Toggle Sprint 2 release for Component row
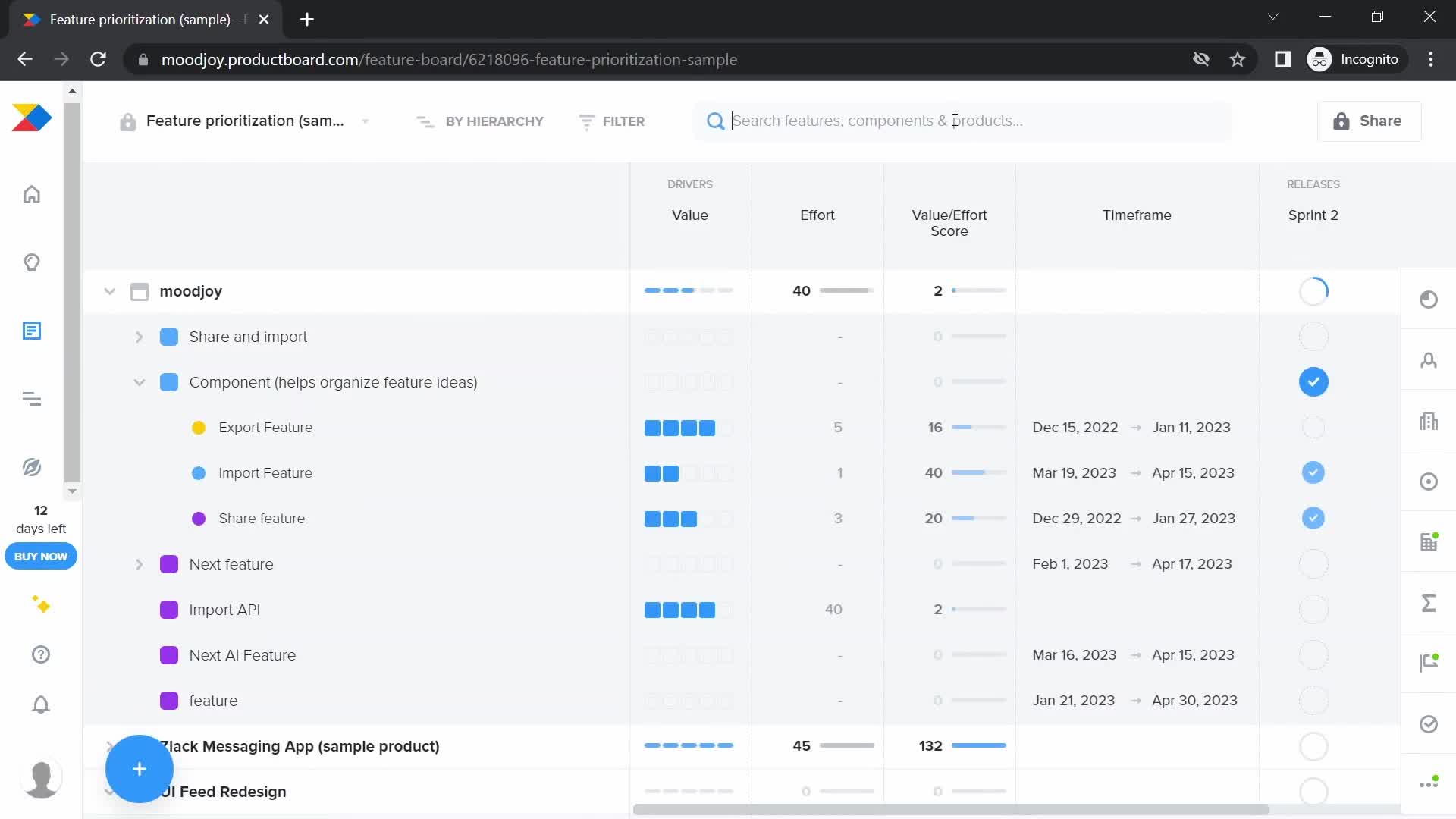1456x819 pixels. click(x=1313, y=381)
